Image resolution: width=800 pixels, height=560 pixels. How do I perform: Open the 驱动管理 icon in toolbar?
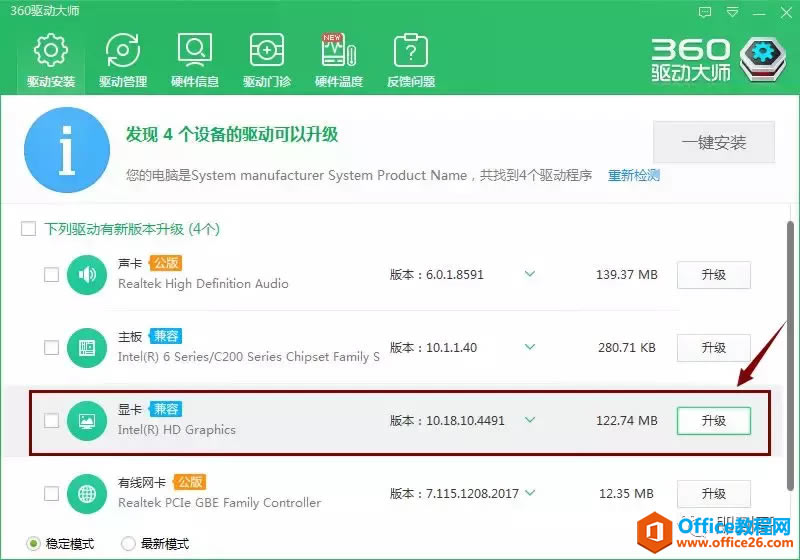click(x=122, y=49)
